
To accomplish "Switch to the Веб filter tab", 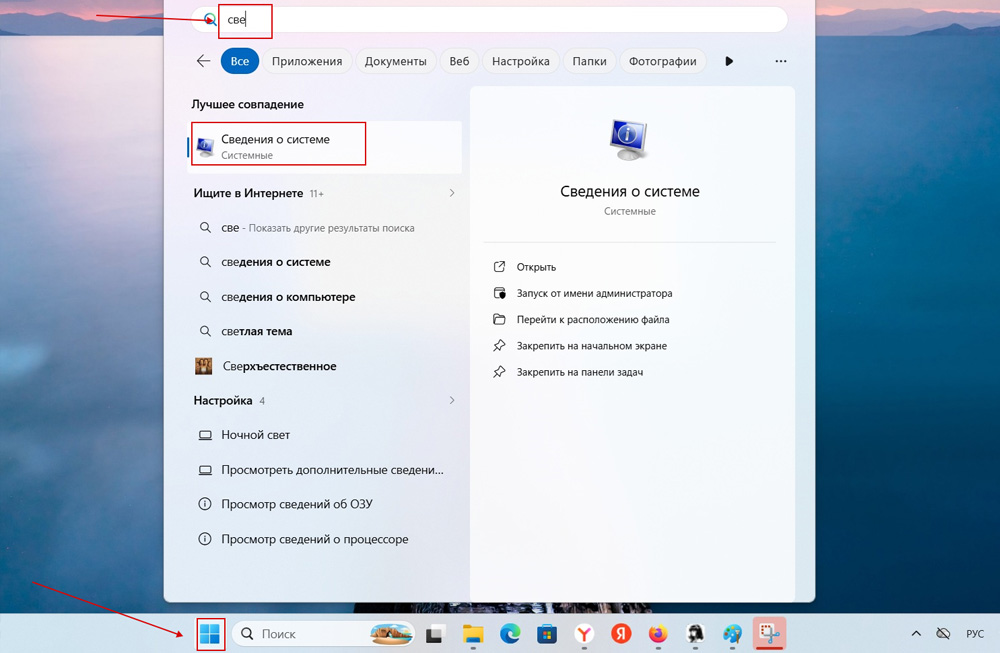I will tap(459, 61).
